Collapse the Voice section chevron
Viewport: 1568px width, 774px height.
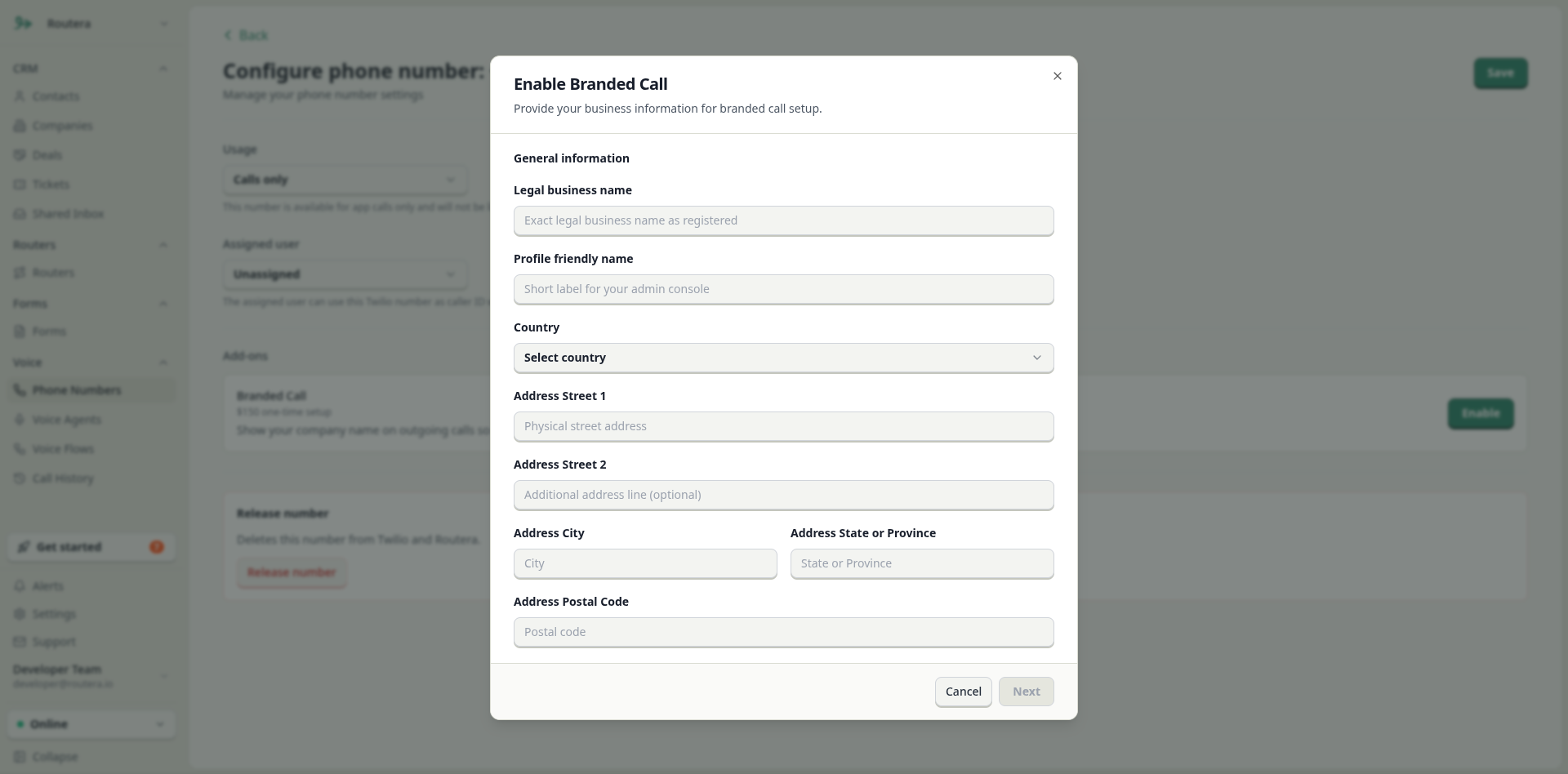coord(163,363)
